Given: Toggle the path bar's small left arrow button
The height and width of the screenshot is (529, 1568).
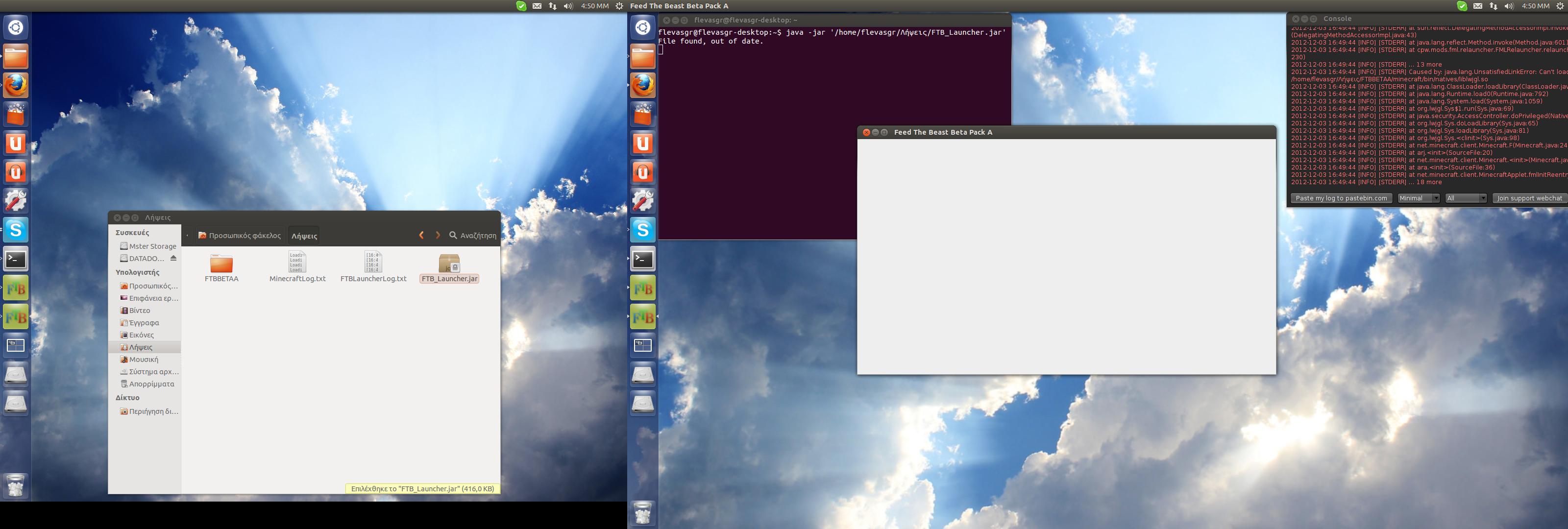Looking at the screenshot, I should point(187,236).
